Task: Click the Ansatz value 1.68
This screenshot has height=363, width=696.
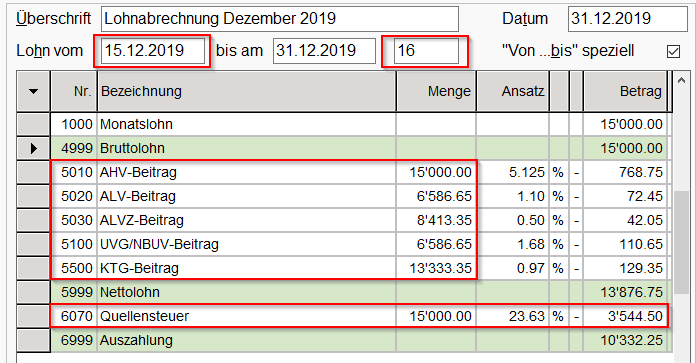Action: click(531, 244)
